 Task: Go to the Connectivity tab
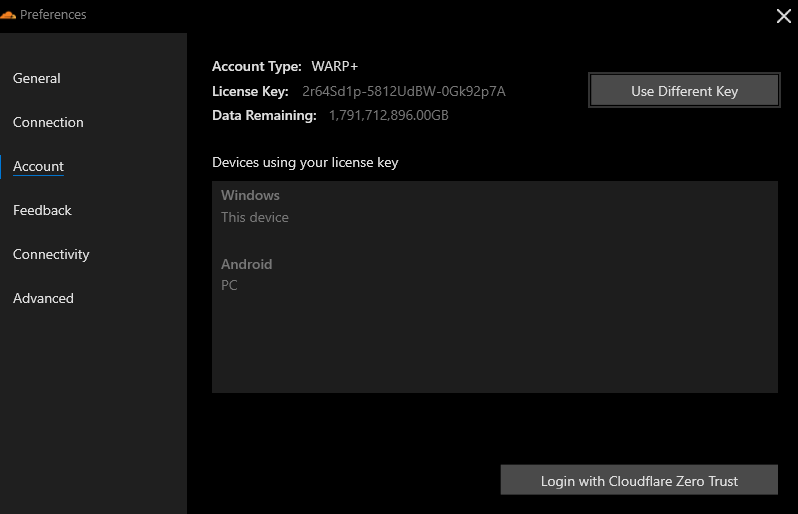pos(51,254)
